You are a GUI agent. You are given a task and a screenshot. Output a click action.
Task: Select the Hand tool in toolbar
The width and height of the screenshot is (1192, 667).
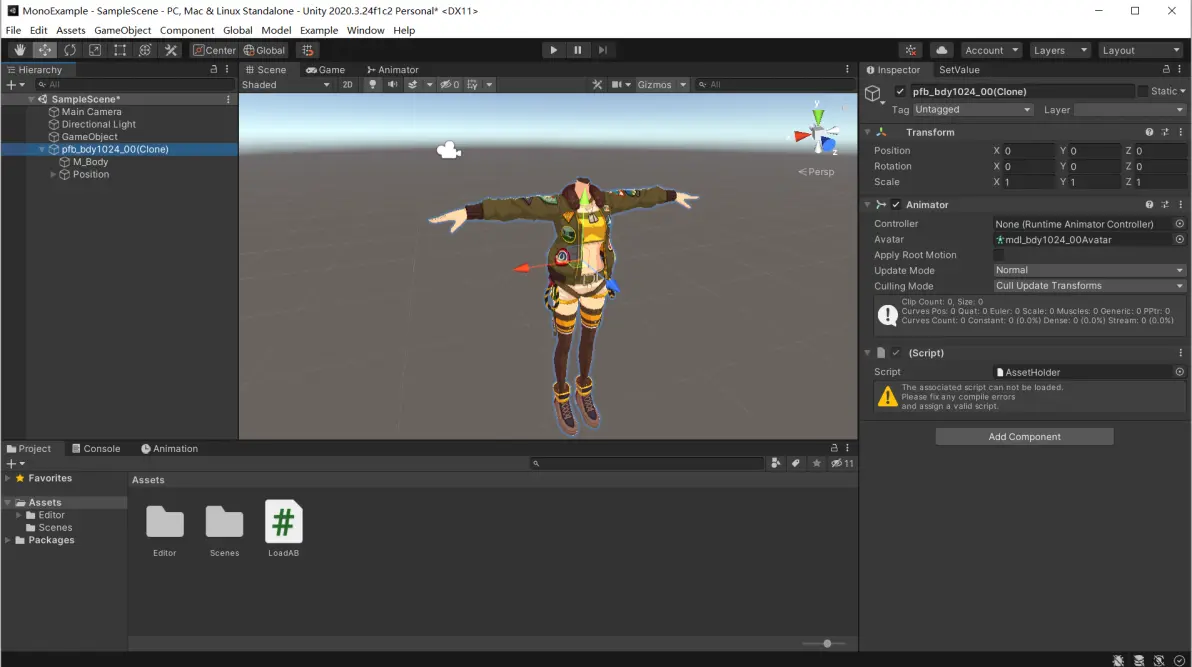pyautogui.click(x=20, y=50)
